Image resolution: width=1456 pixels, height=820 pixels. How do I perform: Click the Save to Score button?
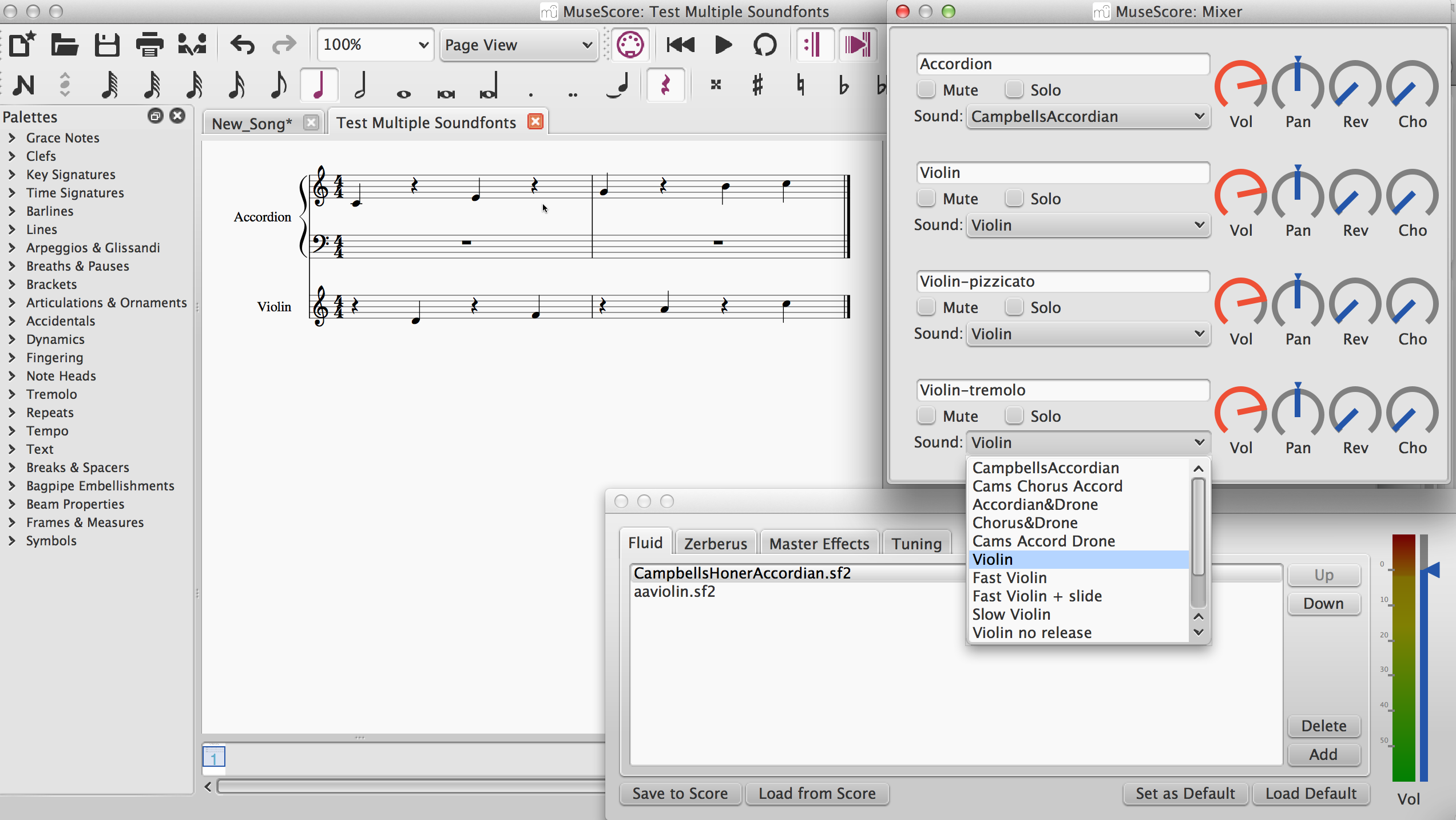[x=681, y=793]
